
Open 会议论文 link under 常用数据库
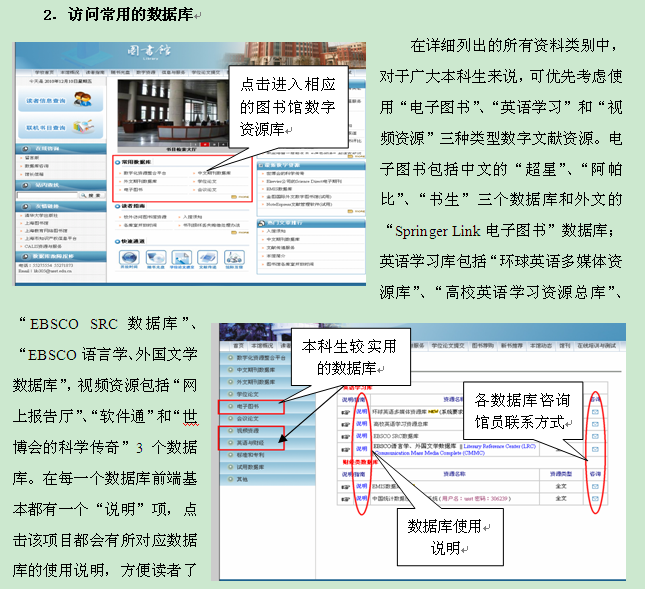[207, 190]
